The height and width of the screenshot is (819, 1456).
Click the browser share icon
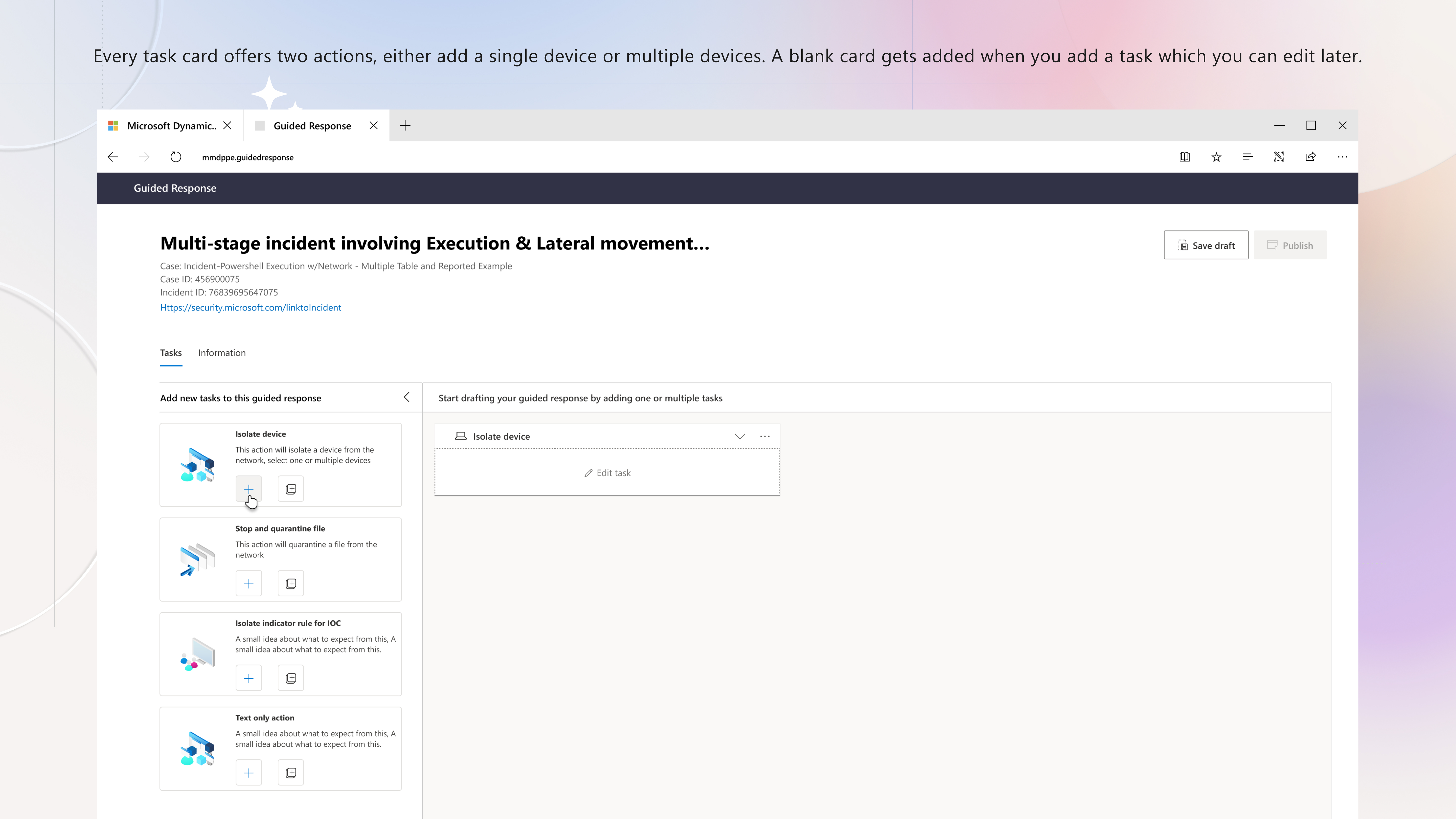click(x=1311, y=157)
